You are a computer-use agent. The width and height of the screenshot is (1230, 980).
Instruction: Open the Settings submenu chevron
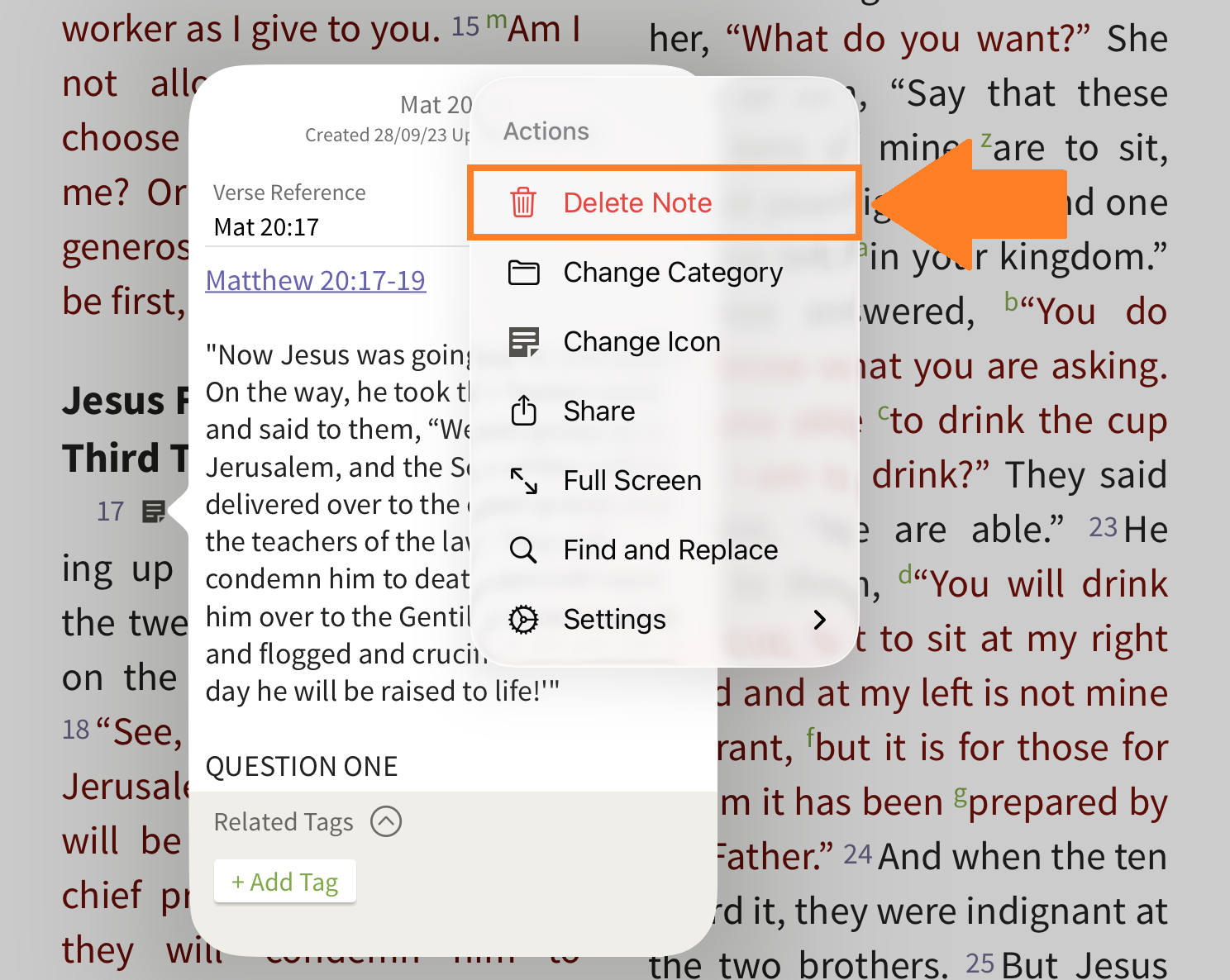pyautogui.click(x=819, y=619)
